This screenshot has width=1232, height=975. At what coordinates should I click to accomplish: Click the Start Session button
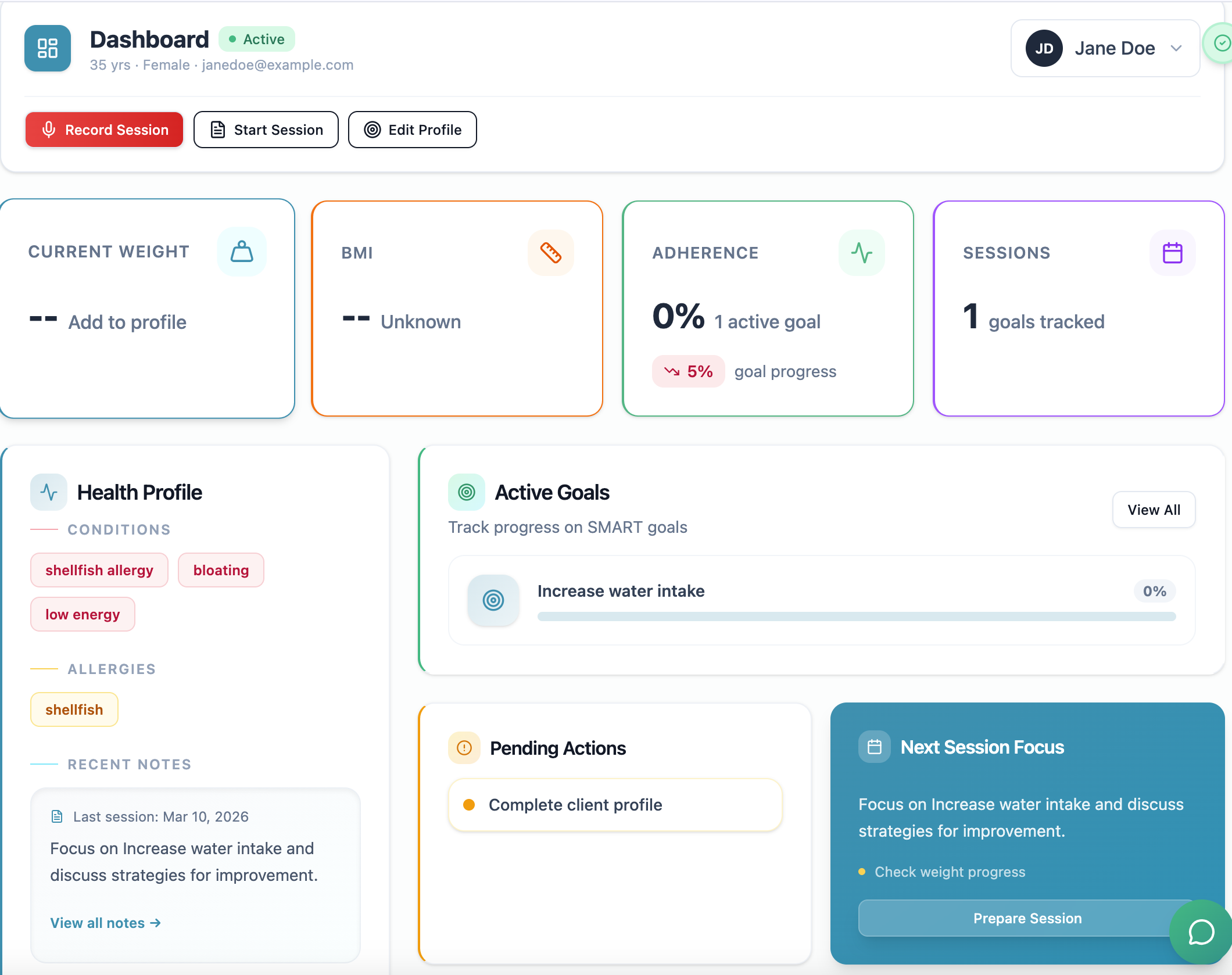266,130
